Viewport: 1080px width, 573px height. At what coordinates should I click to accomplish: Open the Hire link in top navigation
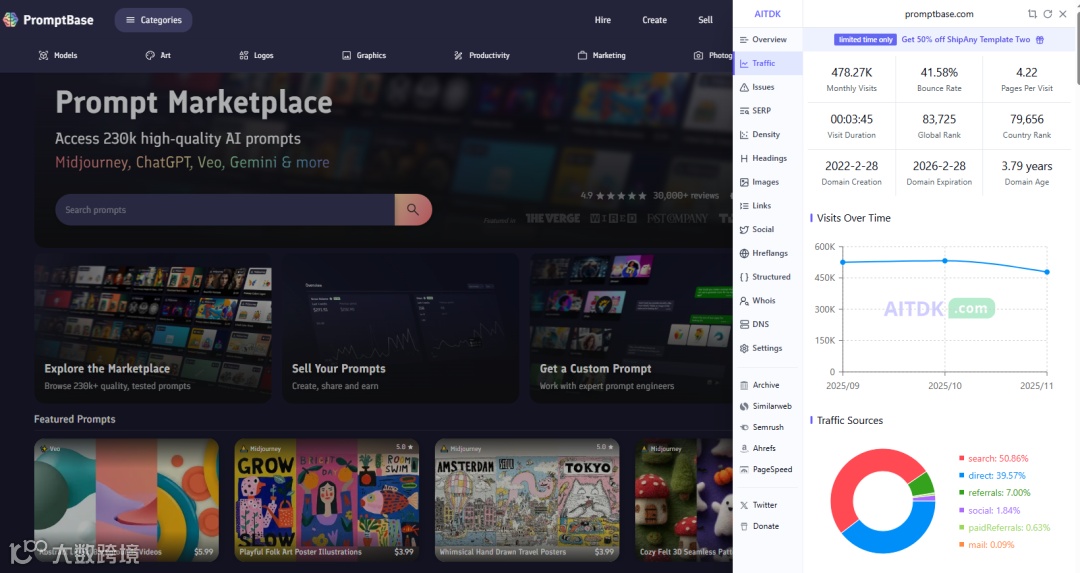click(x=603, y=20)
